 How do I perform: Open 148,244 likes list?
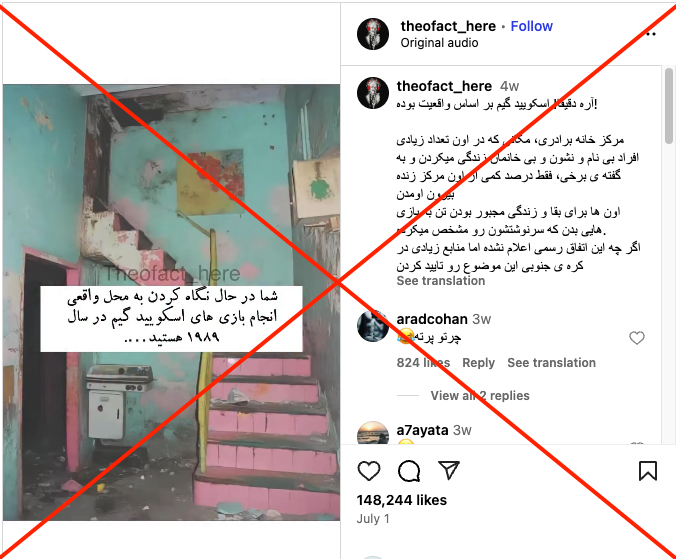pos(402,500)
